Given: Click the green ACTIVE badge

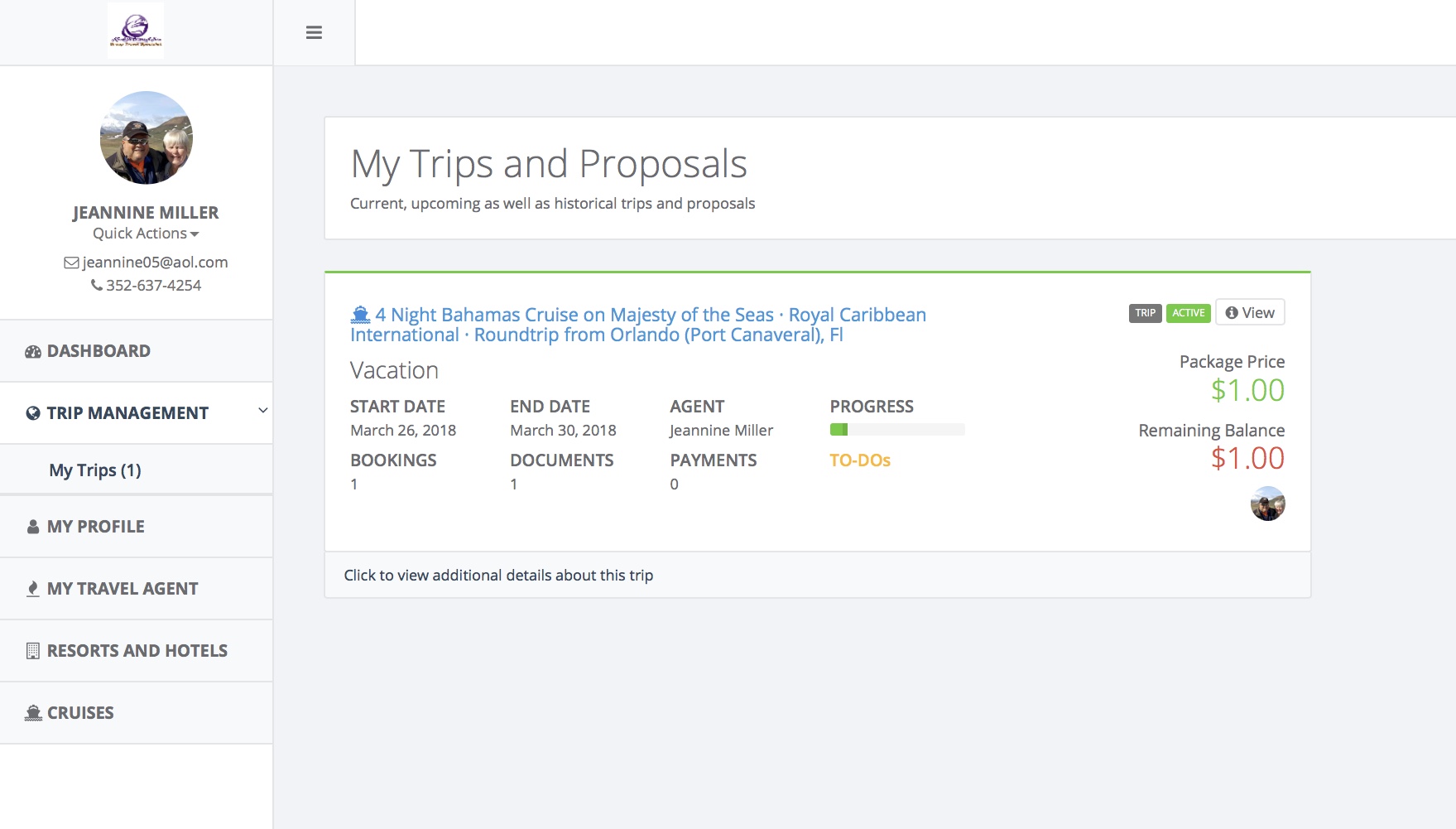Looking at the screenshot, I should [x=1189, y=313].
